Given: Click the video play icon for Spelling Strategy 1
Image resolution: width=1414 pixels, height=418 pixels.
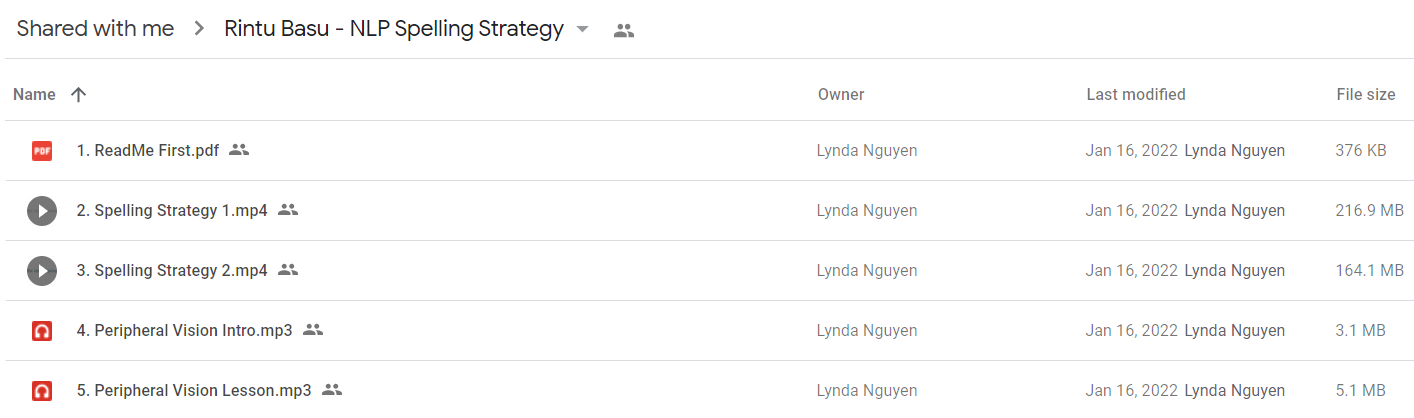Looking at the screenshot, I should coord(41,211).
